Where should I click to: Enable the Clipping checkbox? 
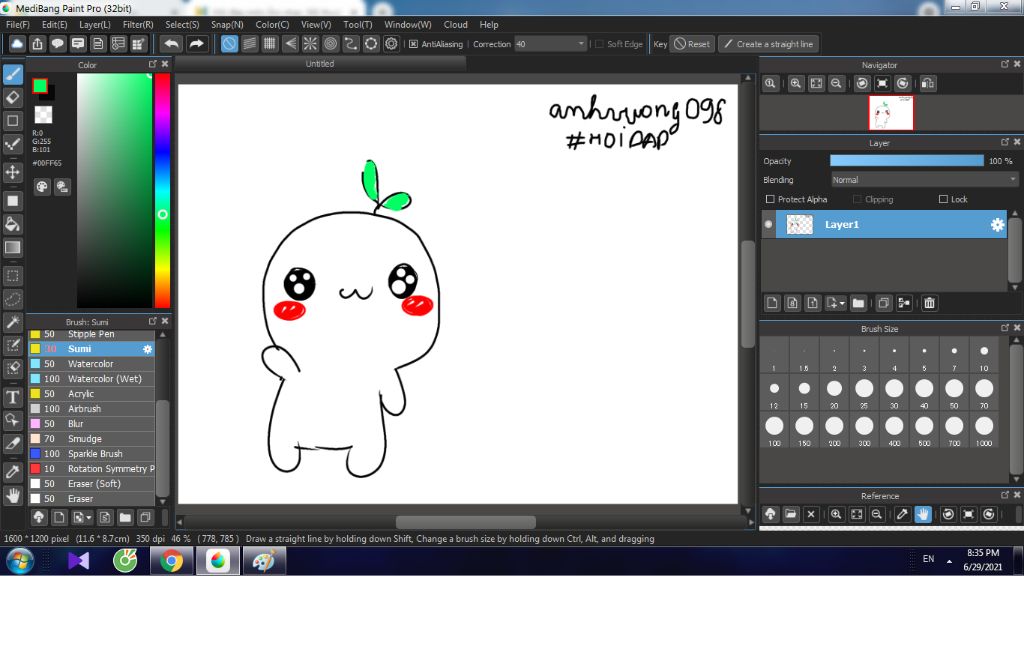click(x=857, y=199)
